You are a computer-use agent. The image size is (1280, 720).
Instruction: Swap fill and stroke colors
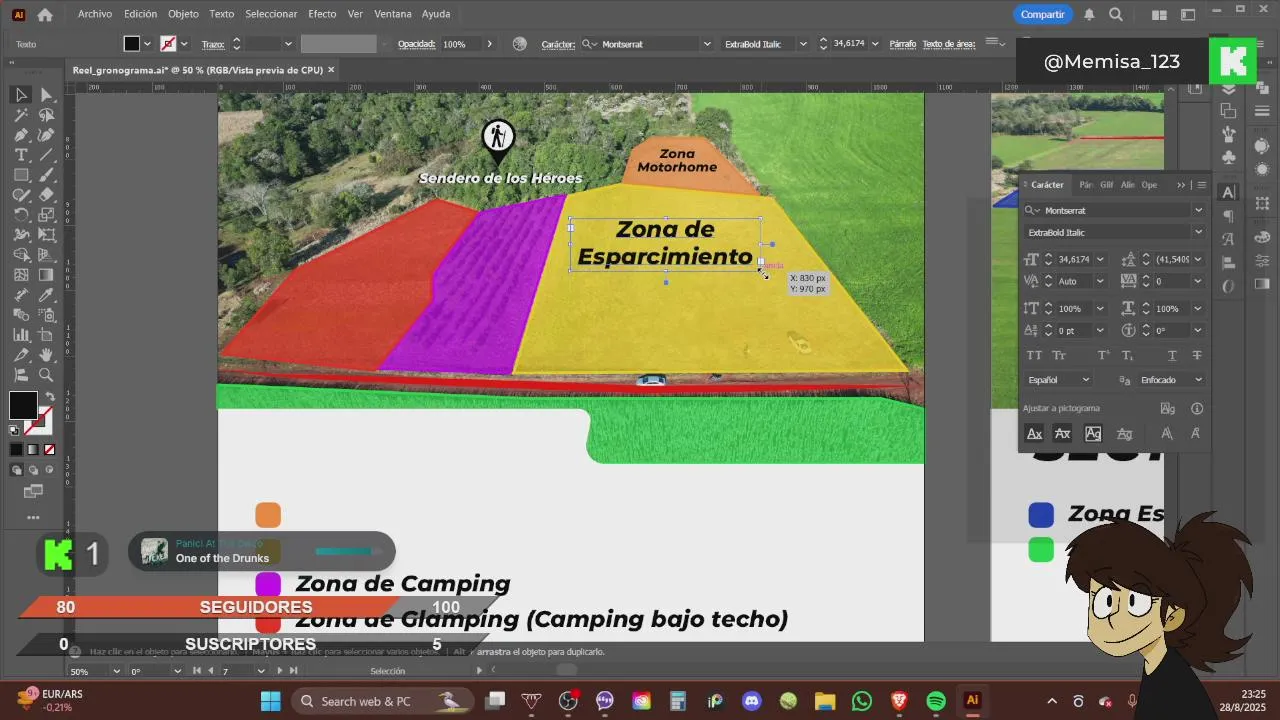click(51, 396)
